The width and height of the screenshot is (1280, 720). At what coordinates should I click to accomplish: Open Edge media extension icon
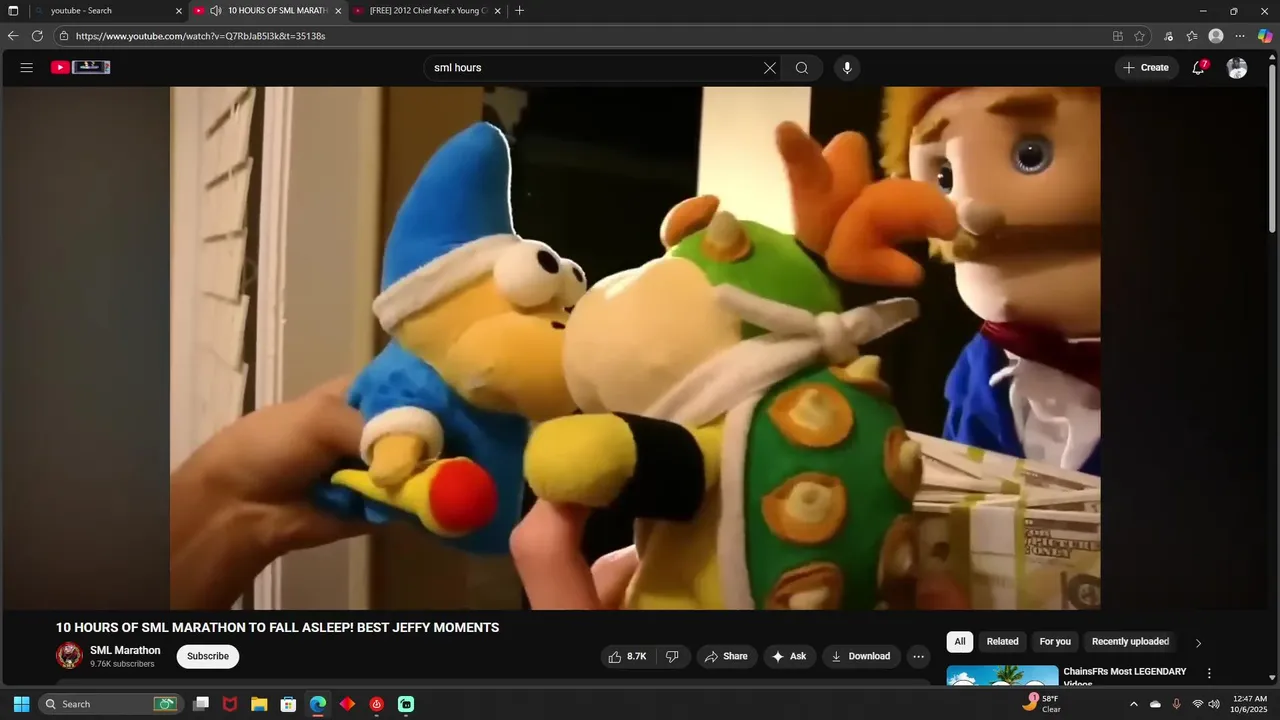click(x=1169, y=36)
